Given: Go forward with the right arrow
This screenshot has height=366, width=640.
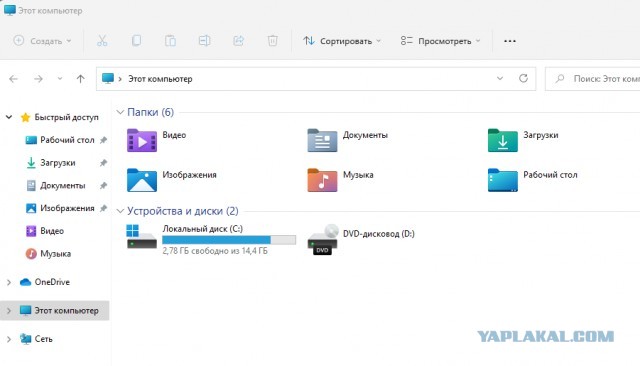Looking at the screenshot, I should point(38,79).
